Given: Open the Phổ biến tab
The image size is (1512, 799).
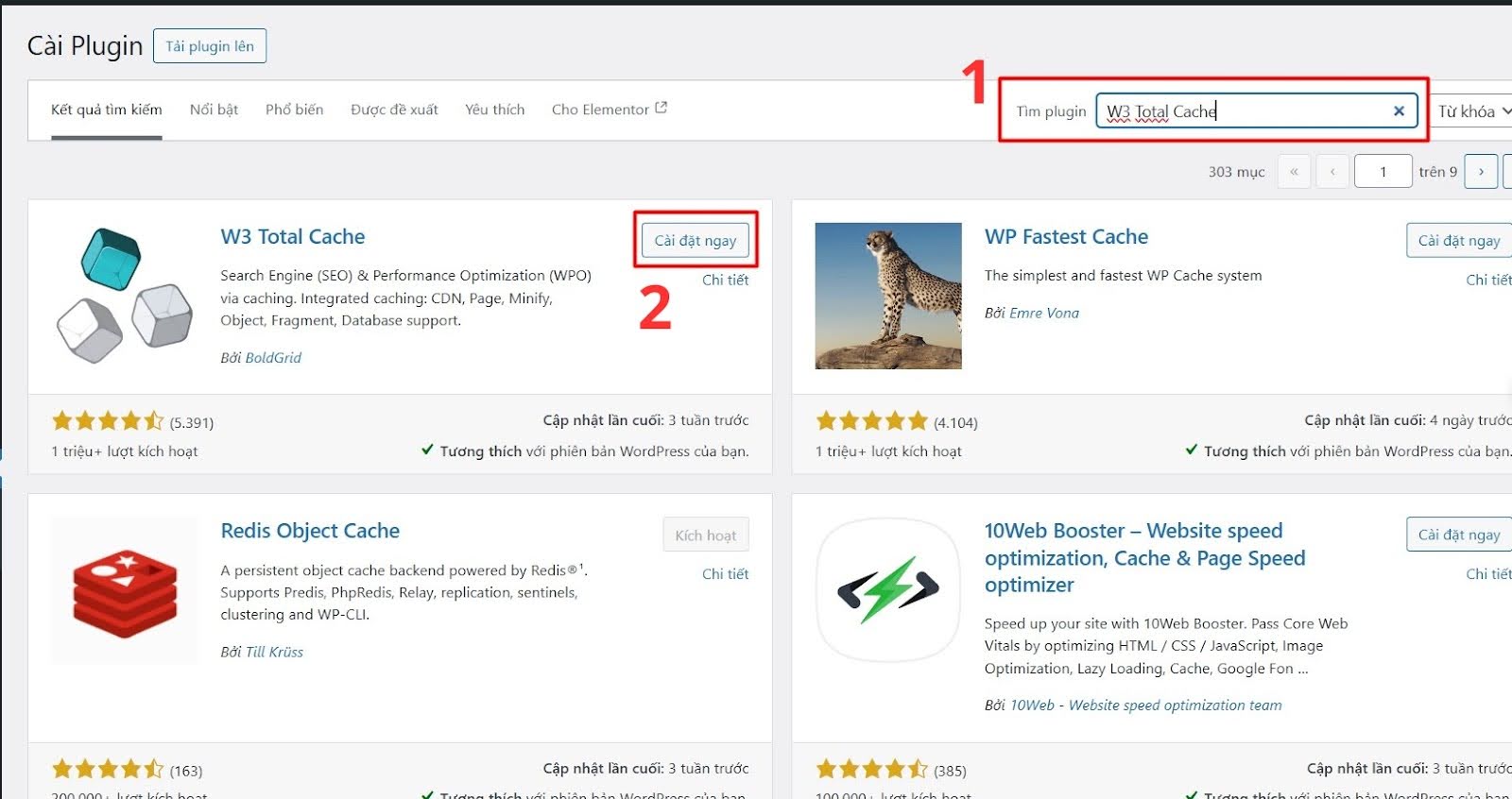Looking at the screenshot, I should (294, 110).
